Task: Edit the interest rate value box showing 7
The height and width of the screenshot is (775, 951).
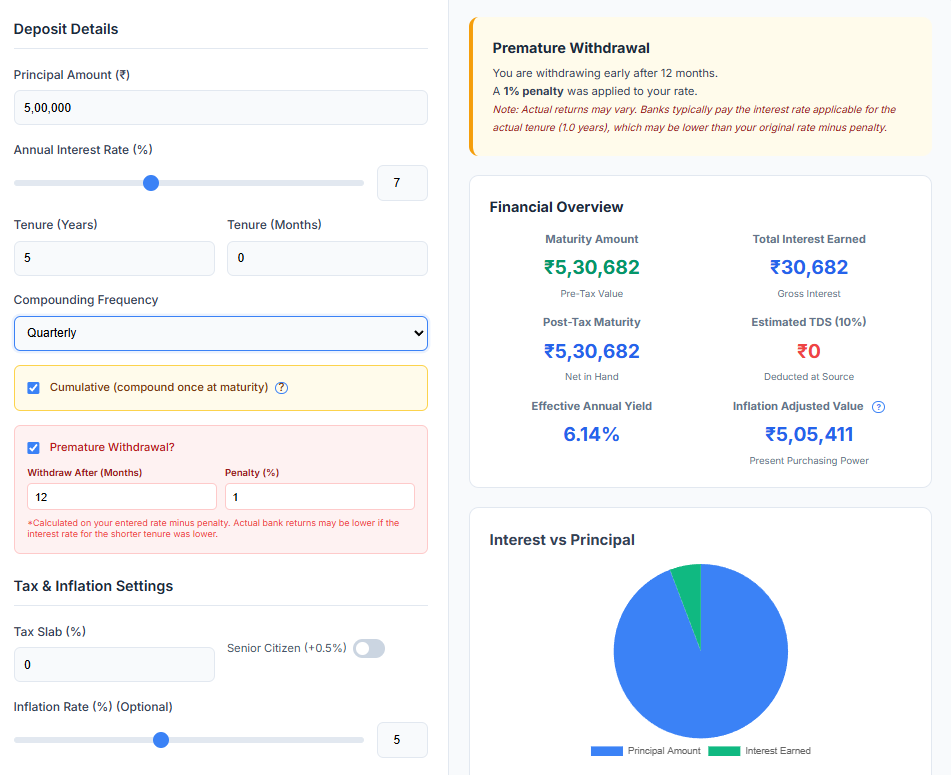Action: [x=402, y=183]
